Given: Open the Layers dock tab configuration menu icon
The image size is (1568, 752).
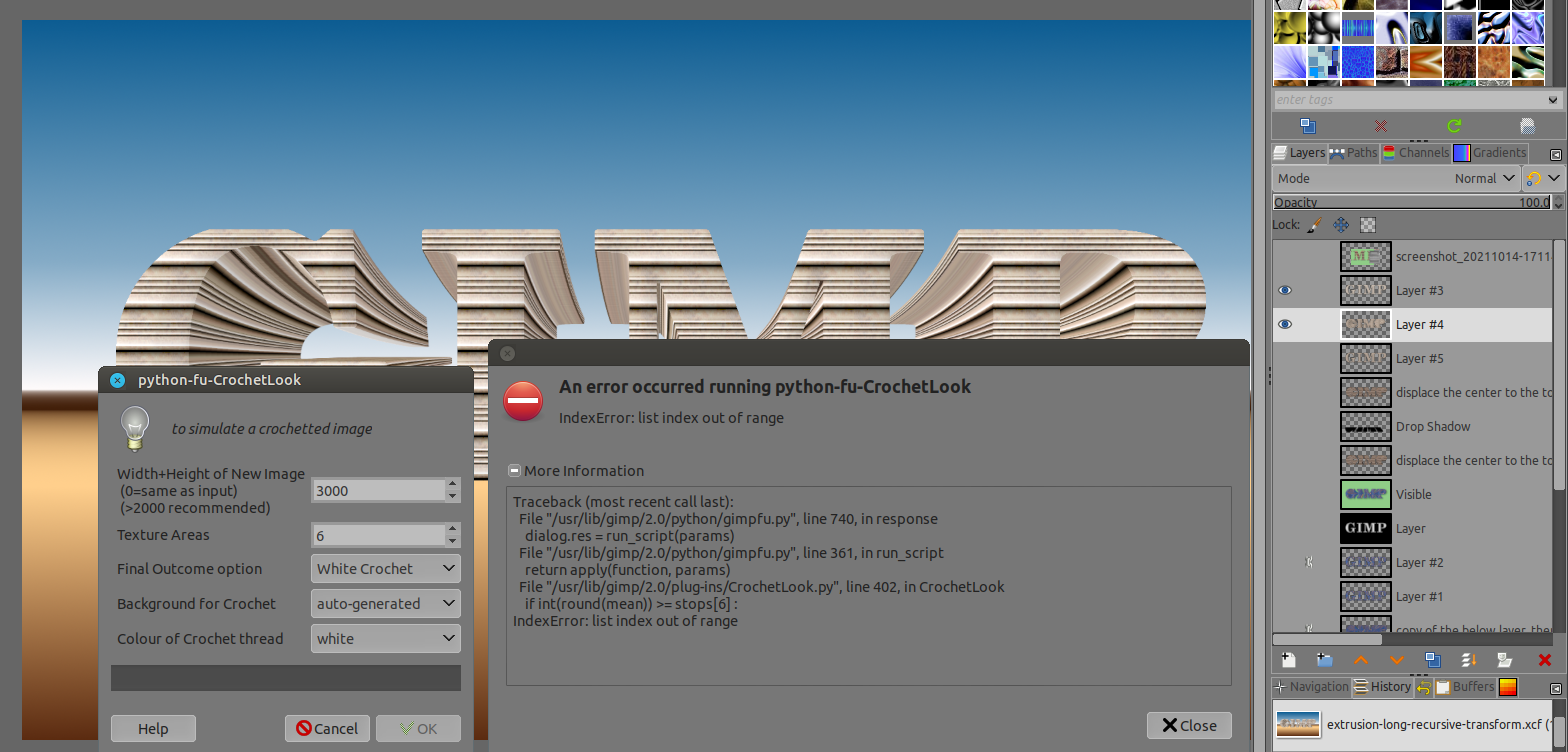Looking at the screenshot, I should tap(1556, 154).
